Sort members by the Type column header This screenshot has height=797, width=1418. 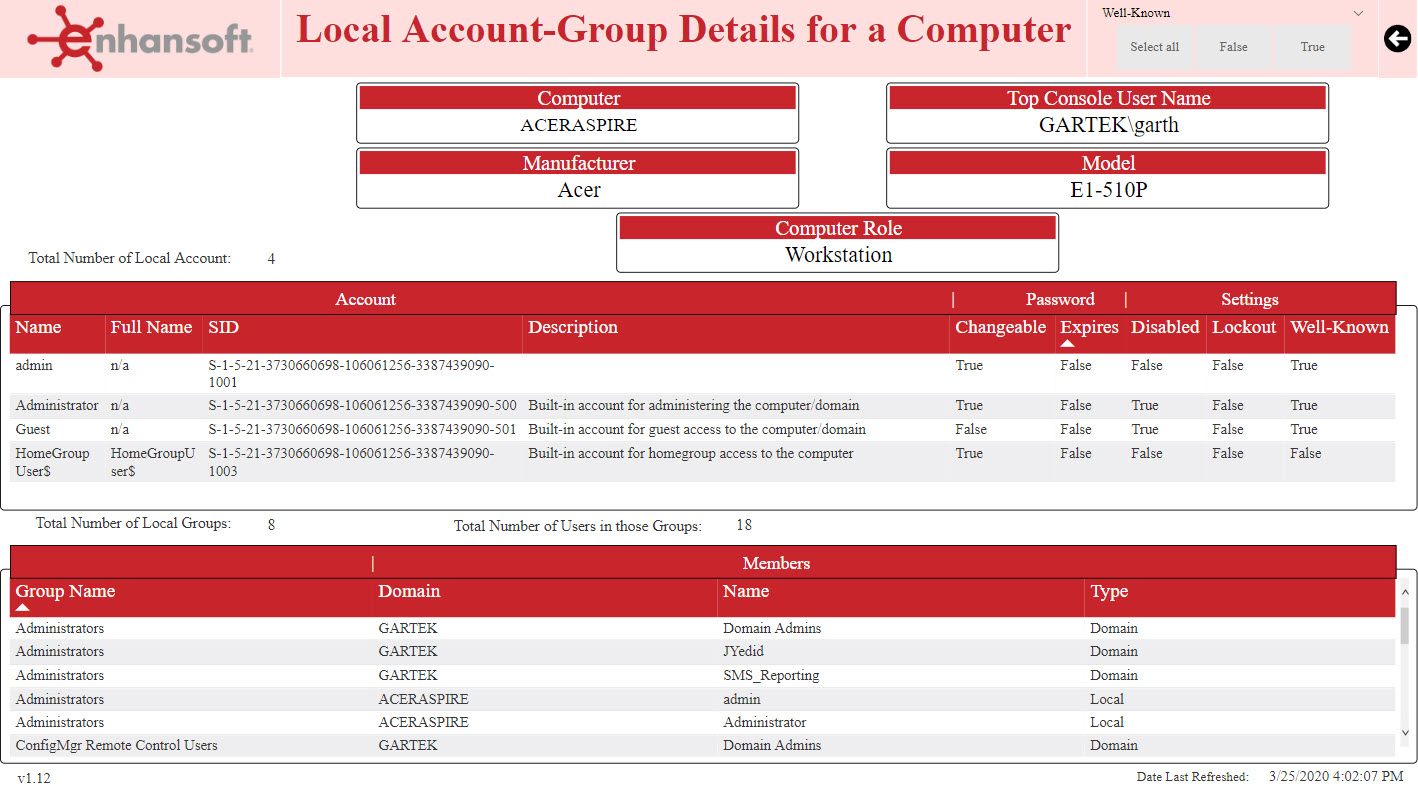pos(1108,591)
